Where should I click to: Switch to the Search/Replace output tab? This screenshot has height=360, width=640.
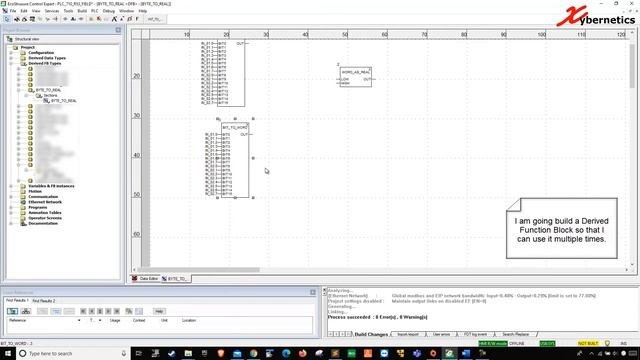tap(516, 334)
